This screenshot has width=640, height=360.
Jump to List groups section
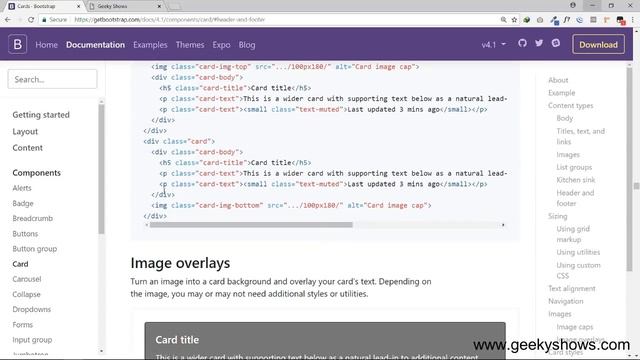coord(574,167)
